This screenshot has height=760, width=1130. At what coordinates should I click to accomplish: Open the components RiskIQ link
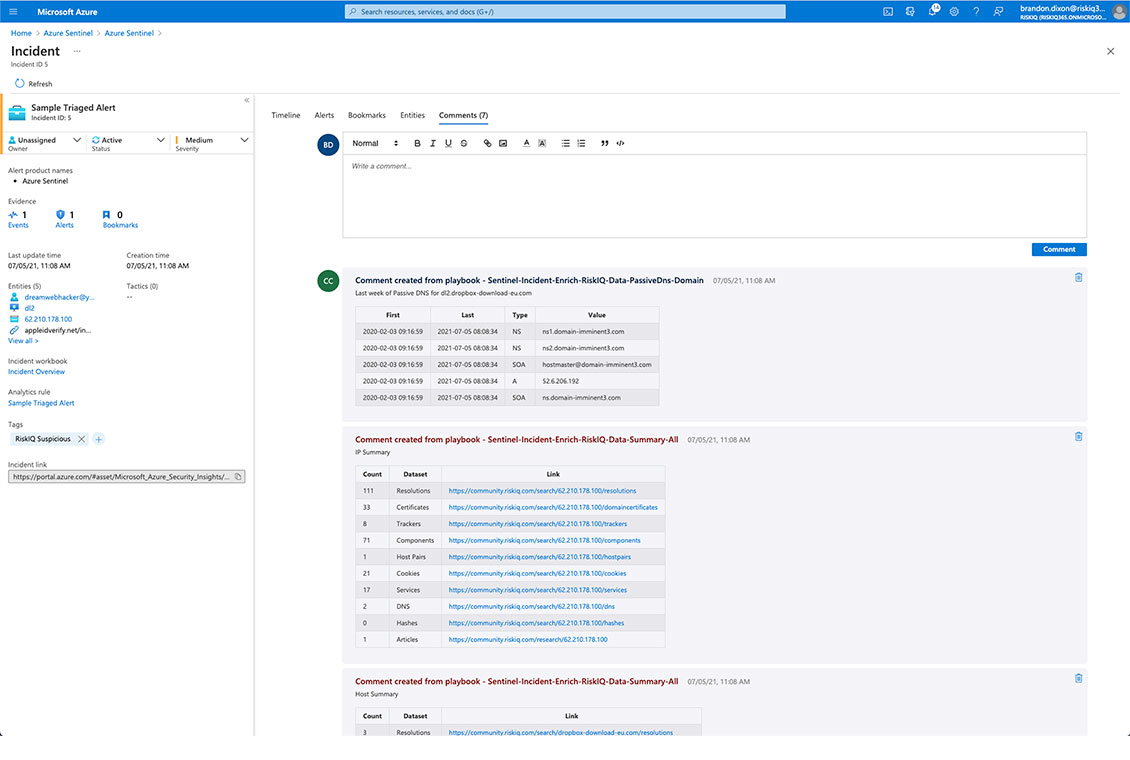(x=544, y=540)
